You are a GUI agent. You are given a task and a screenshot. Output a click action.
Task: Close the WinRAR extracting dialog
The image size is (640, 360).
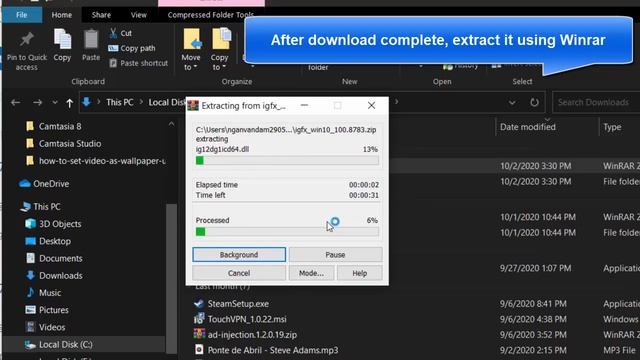click(371, 105)
